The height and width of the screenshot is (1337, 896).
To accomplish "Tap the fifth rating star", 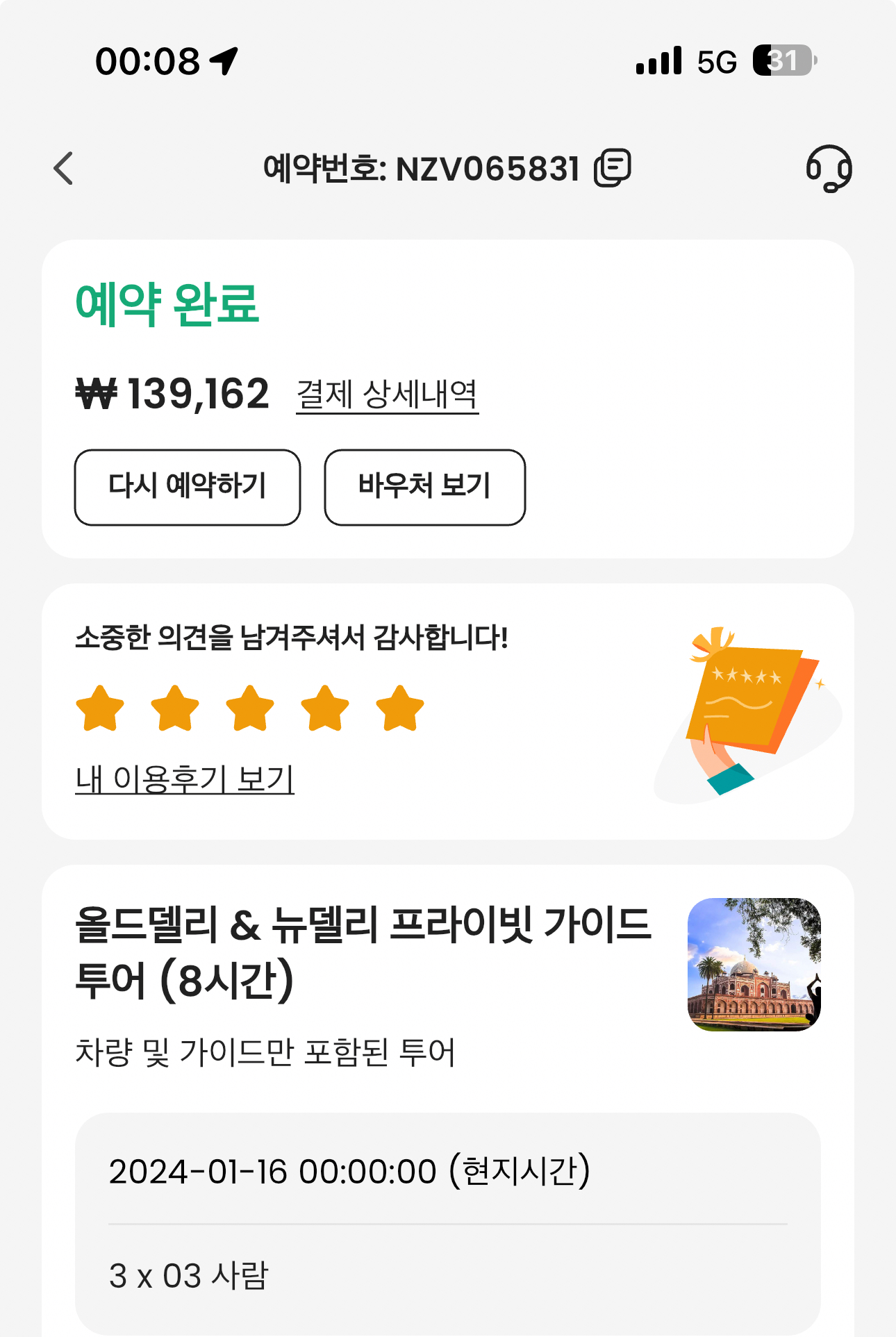I will (400, 708).
